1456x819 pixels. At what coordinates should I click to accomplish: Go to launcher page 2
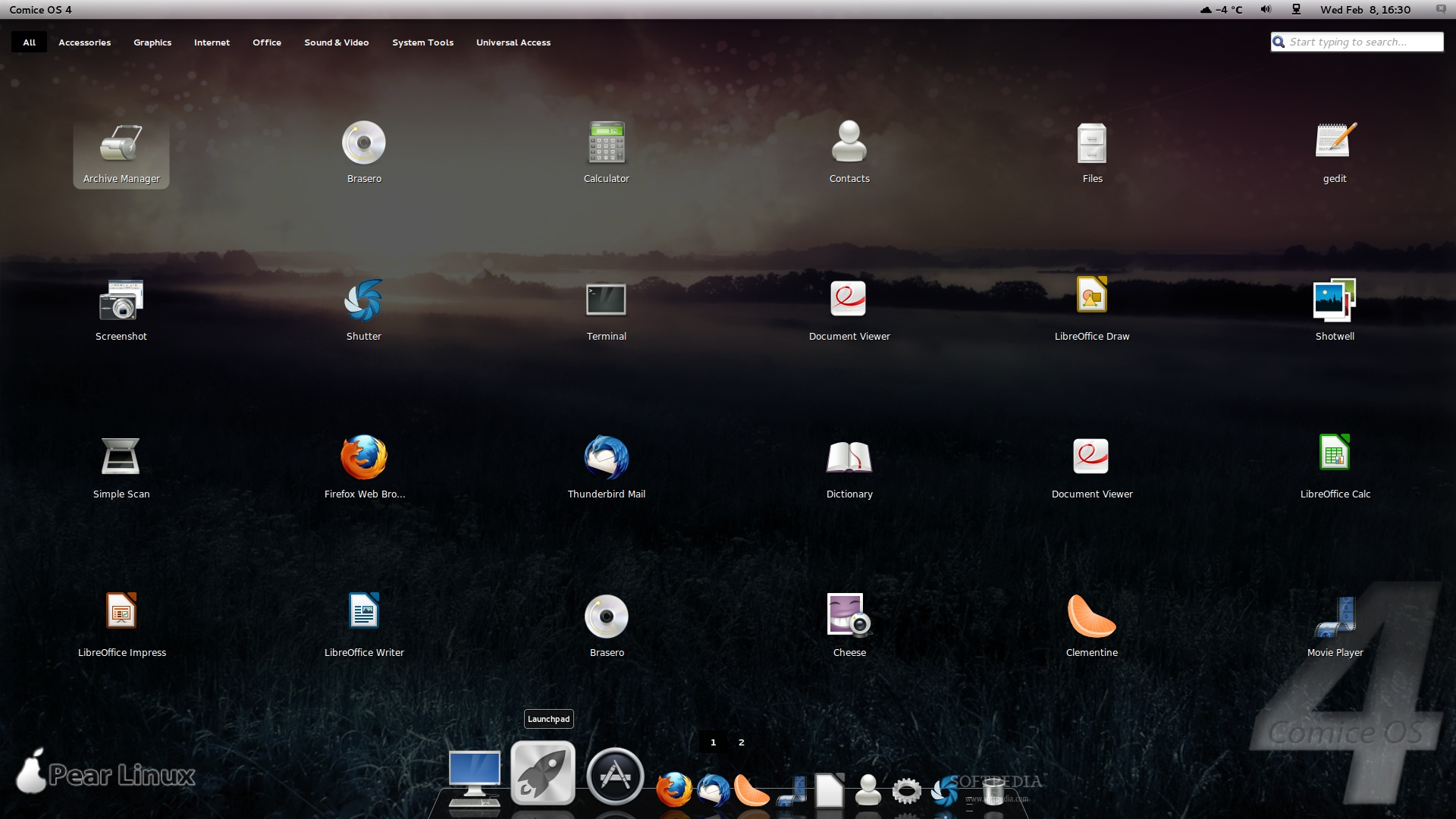(x=742, y=742)
